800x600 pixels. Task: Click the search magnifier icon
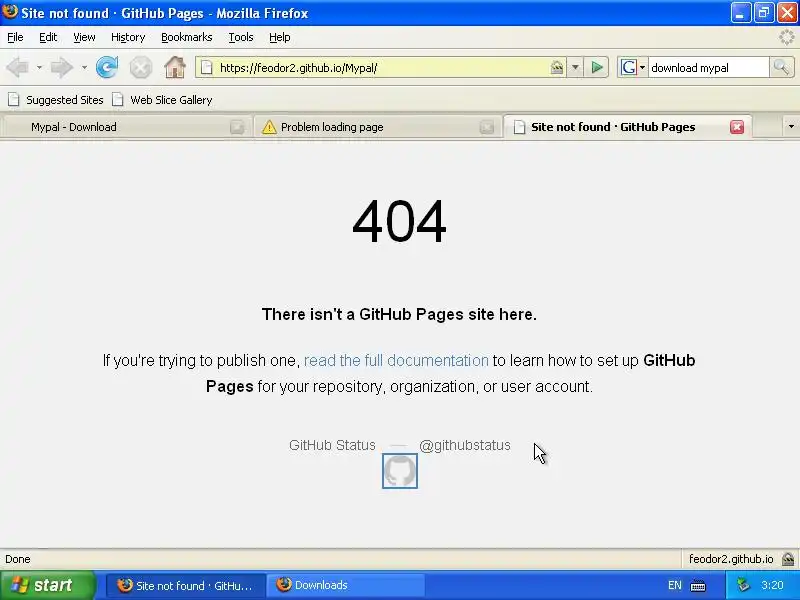(x=781, y=67)
